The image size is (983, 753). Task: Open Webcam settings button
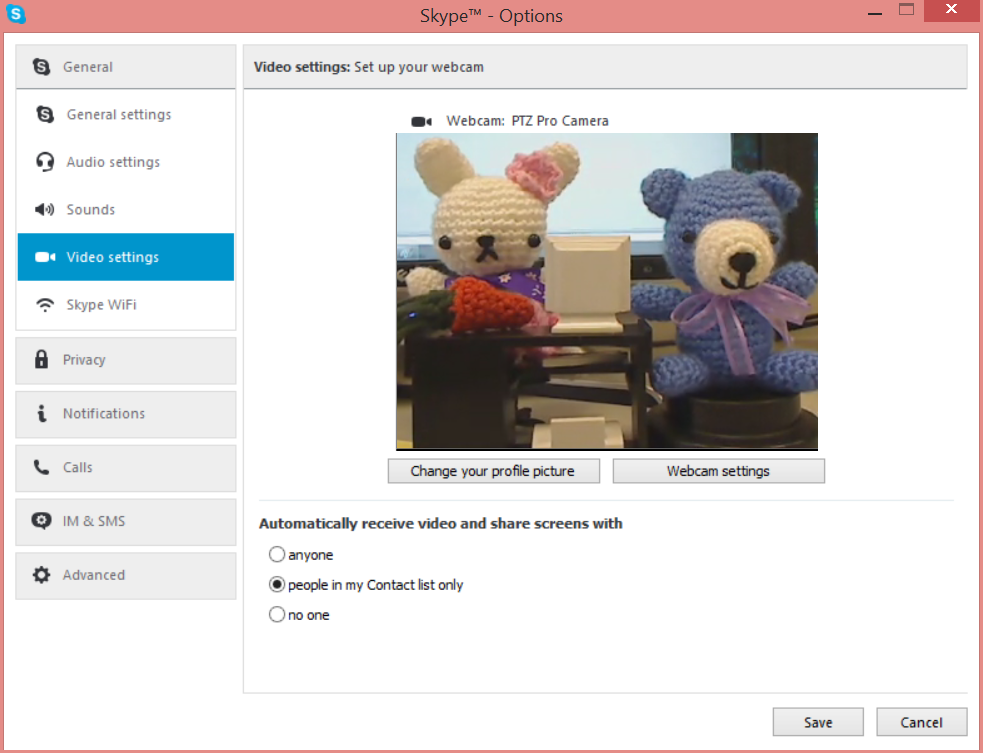(x=718, y=471)
